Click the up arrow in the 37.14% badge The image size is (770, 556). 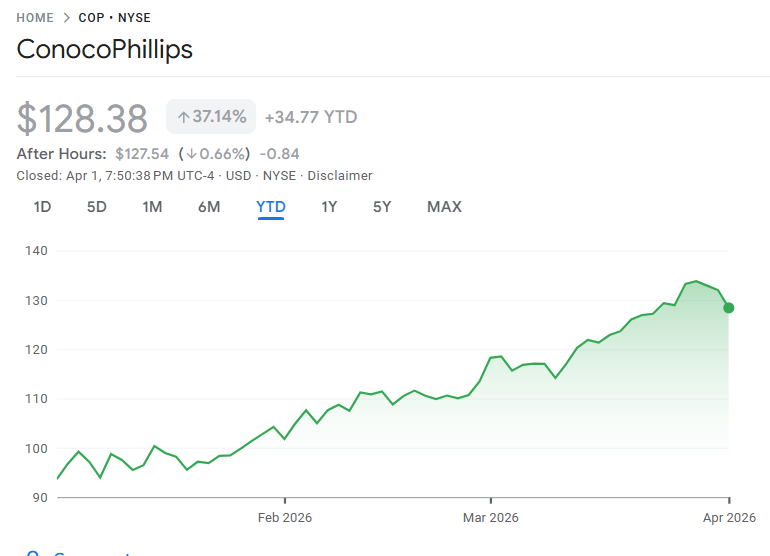(x=183, y=117)
